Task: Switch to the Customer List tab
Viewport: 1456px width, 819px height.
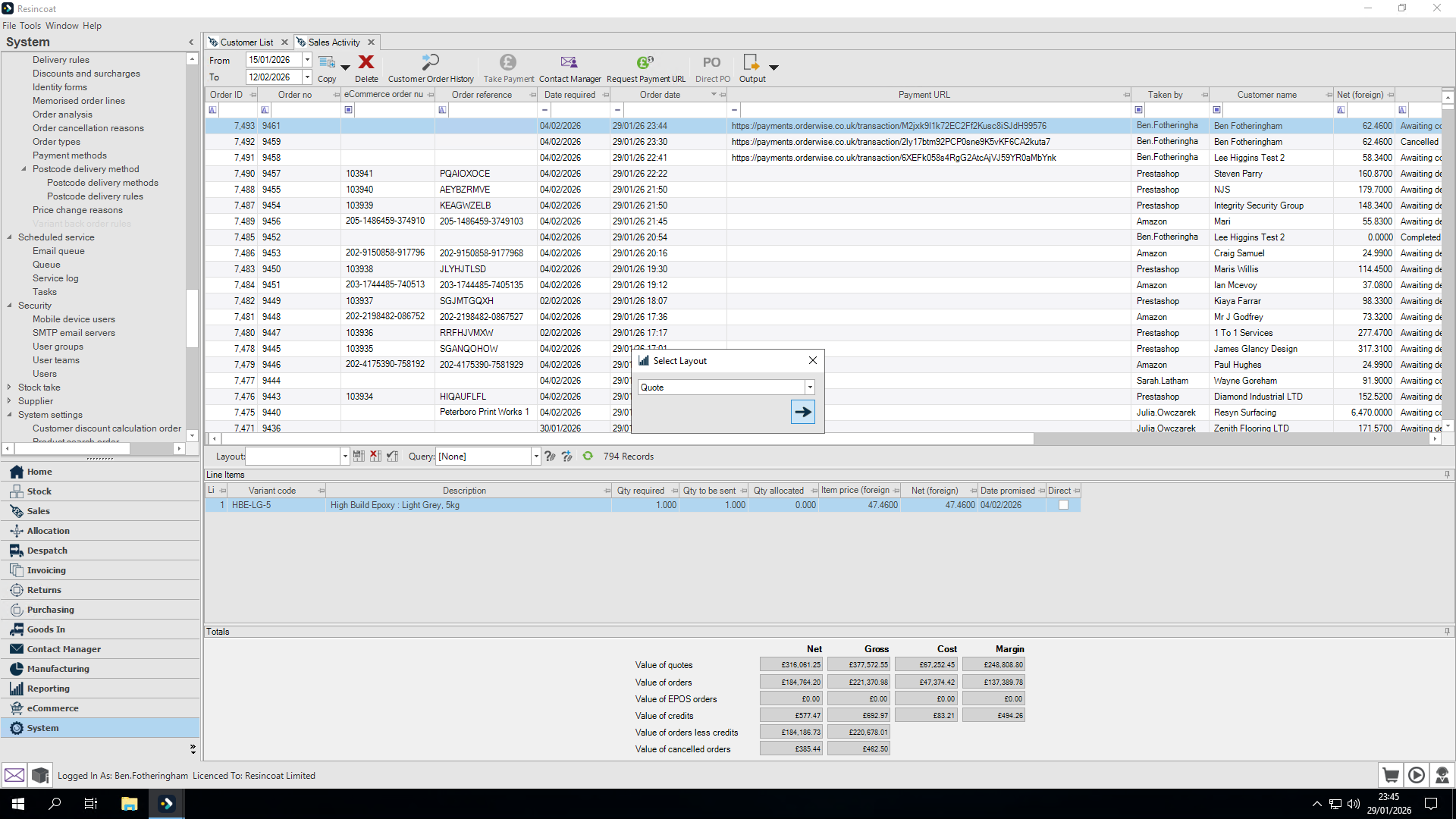Action: (x=247, y=42)
